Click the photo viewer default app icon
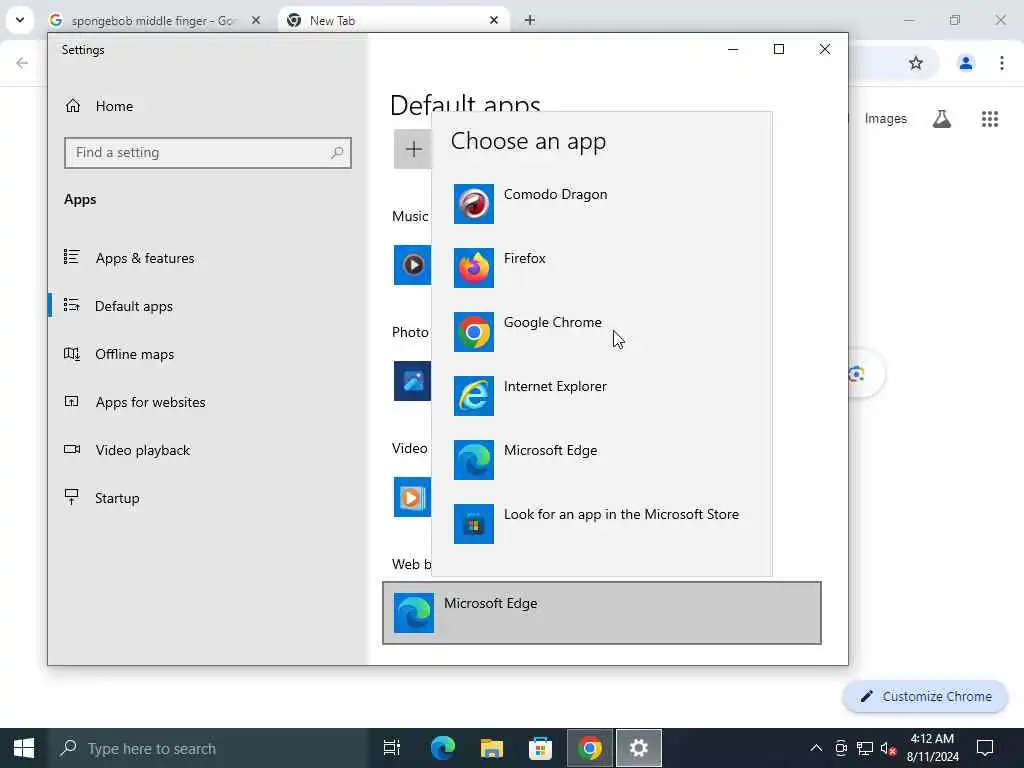 (x=412, y=381)
